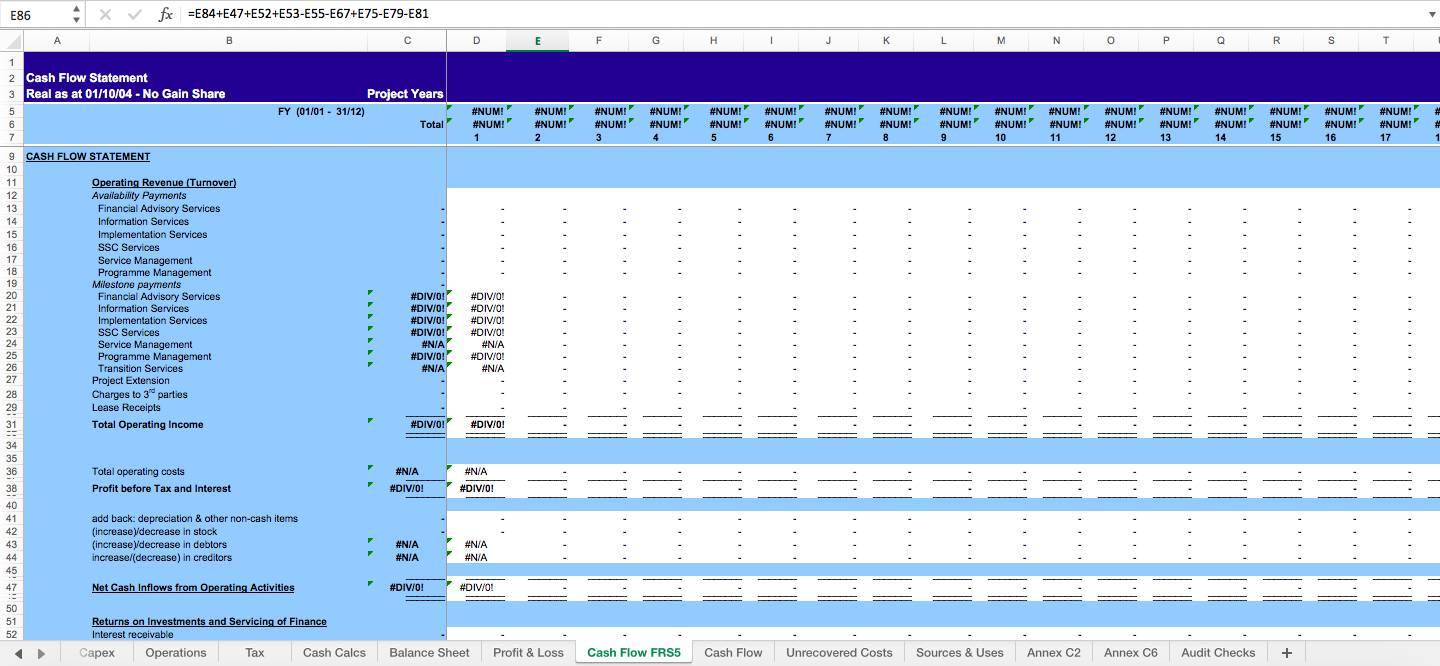Screen dimensions: 1440x666
Task: Click the 'Project Extension' row label
Action: click(131, 381)
